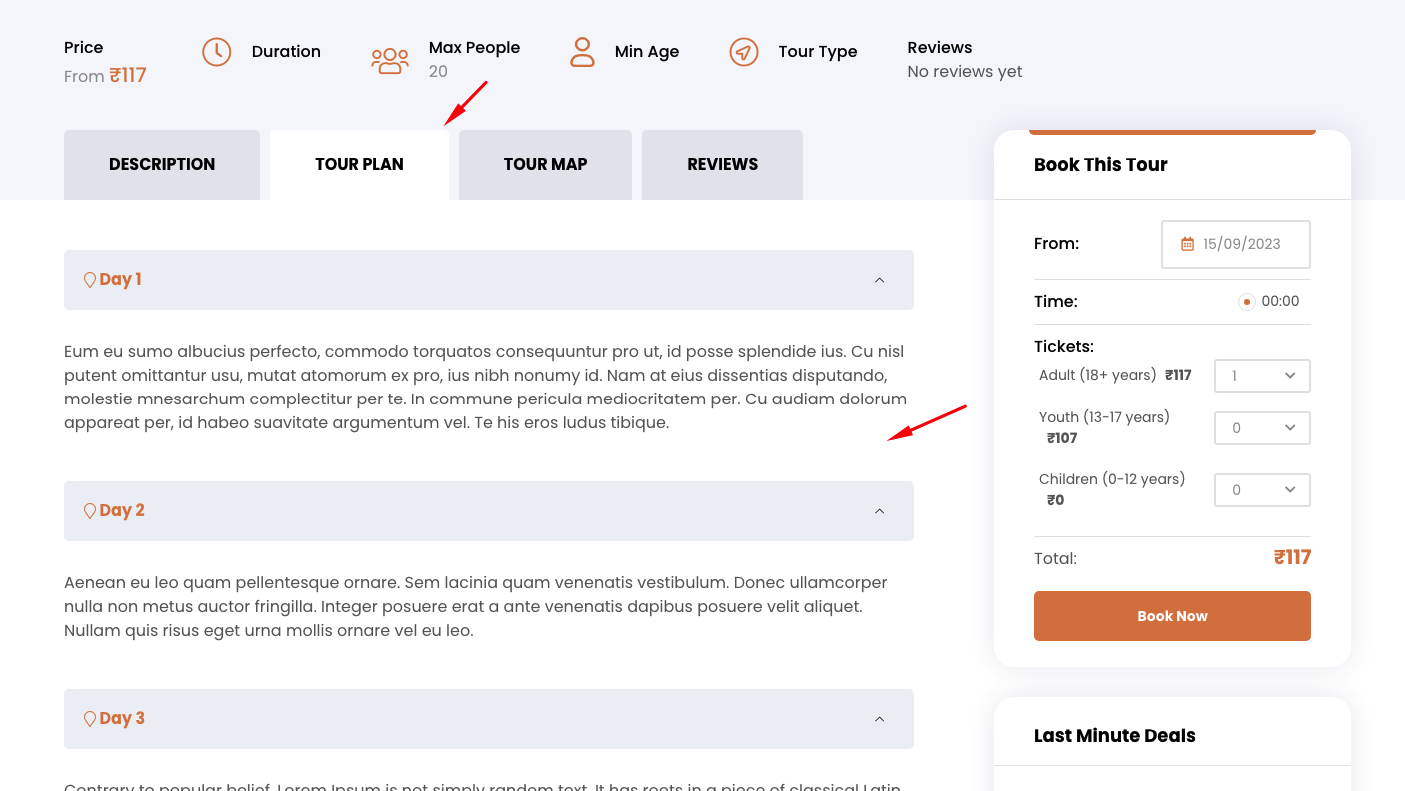1405x791 pixels.
Task: Click the calendar icon in From date field
Action: pyautogui.click(x=1188, y=244)
